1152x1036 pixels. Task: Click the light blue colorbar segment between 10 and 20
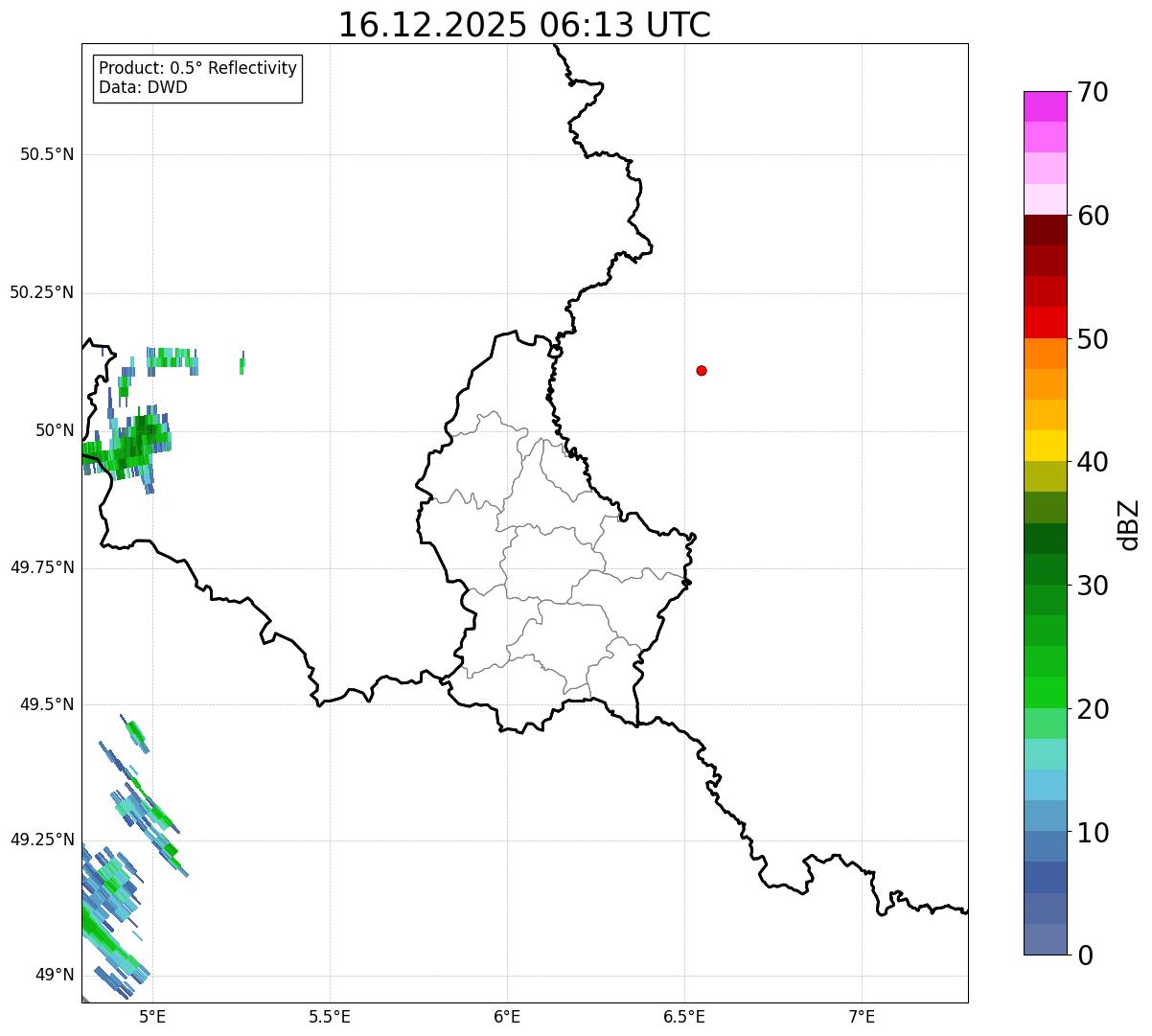click(x=1045, y=785)
